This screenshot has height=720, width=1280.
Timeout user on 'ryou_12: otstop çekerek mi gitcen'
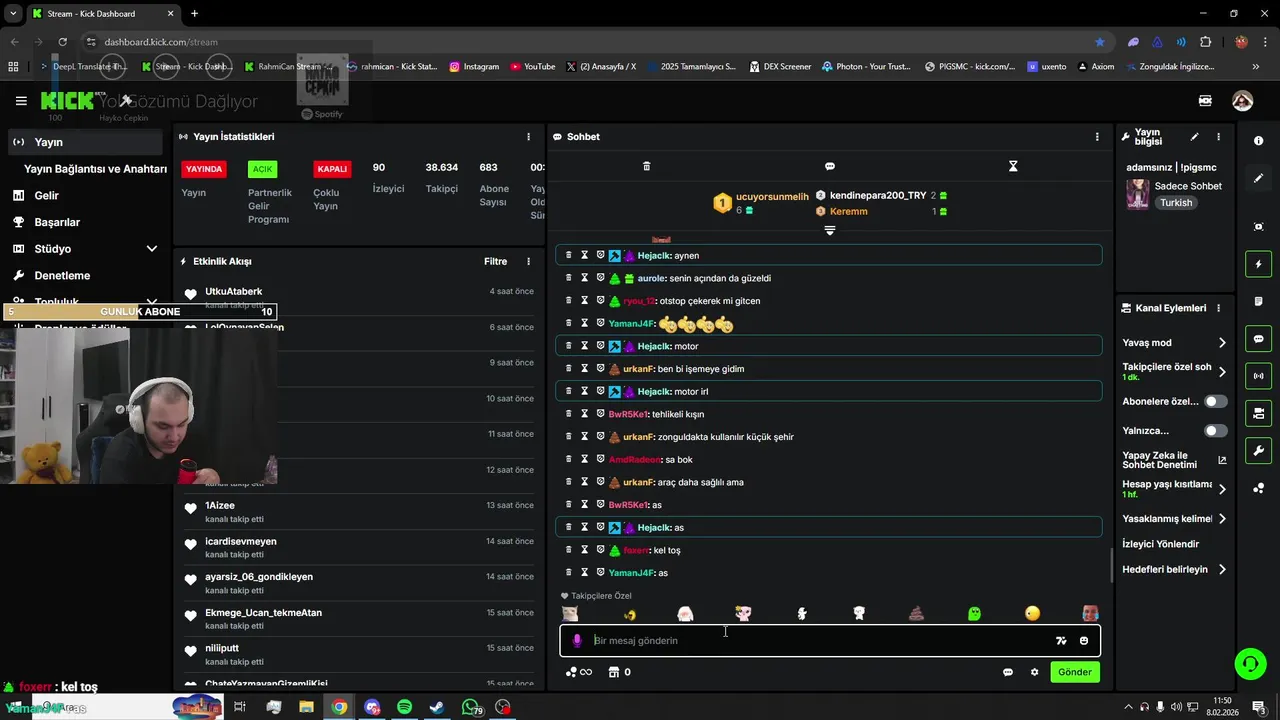[585, 301]
